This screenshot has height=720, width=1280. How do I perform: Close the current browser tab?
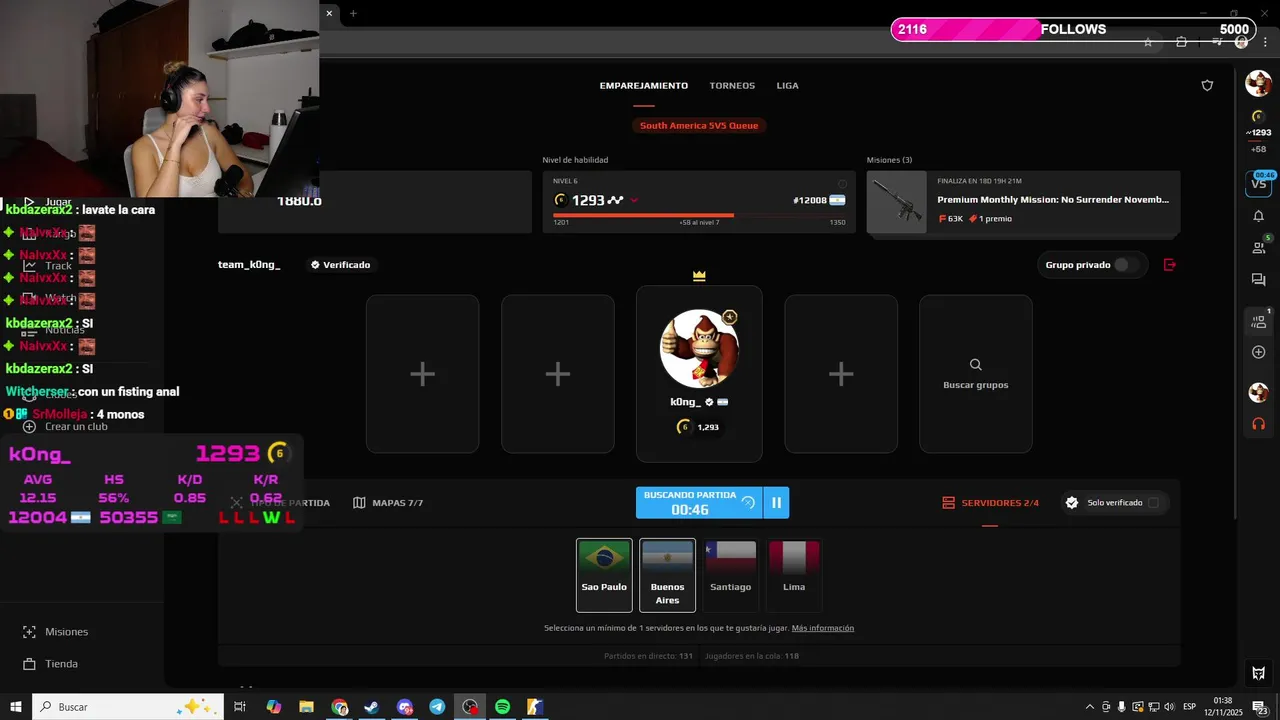tap(329, 13)
